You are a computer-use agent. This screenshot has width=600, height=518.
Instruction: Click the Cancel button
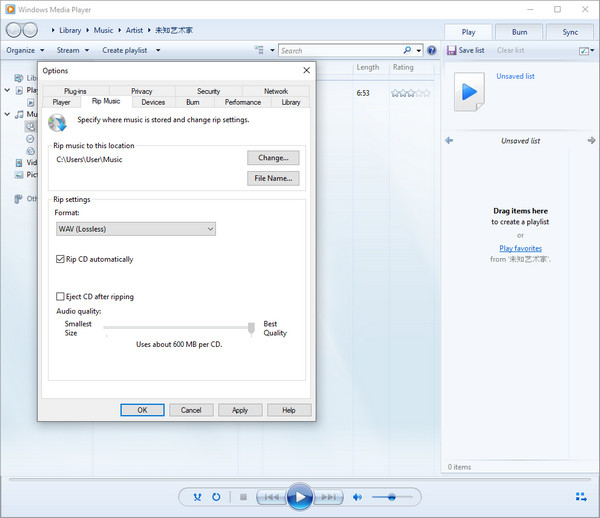pyautogui.click(x=191, y=410)
